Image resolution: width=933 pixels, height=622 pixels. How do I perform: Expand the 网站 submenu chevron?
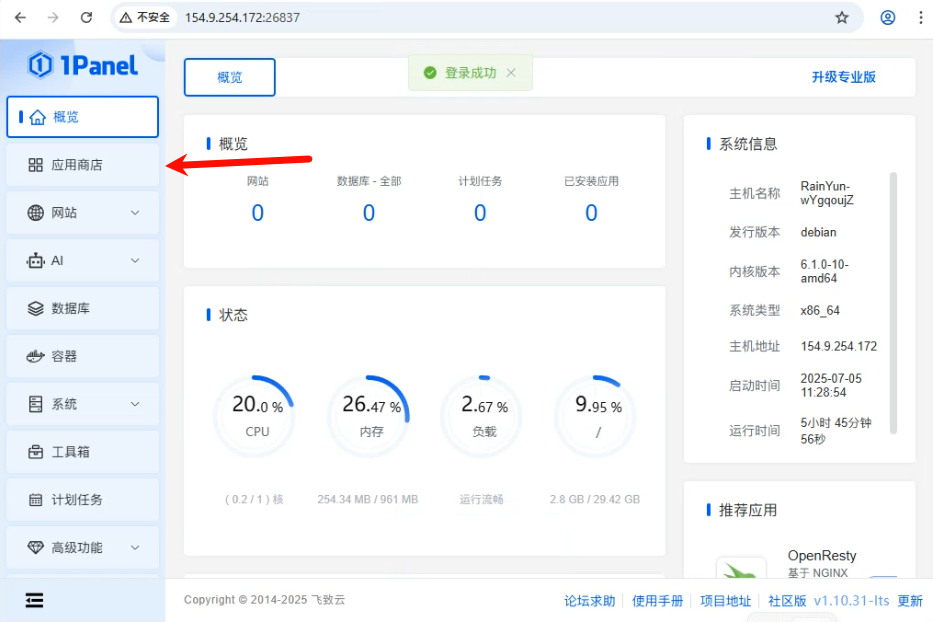point(135,212)
